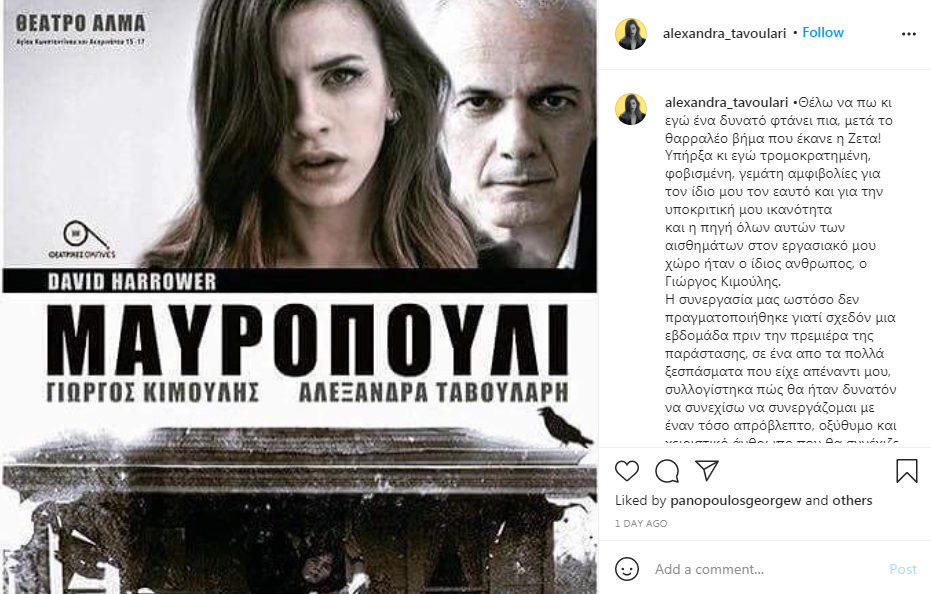The width and height of the screenshot is (931, 594).
Task: Open the three-dot more options menu
Action: pyautogui.click(x=908, y=34)
